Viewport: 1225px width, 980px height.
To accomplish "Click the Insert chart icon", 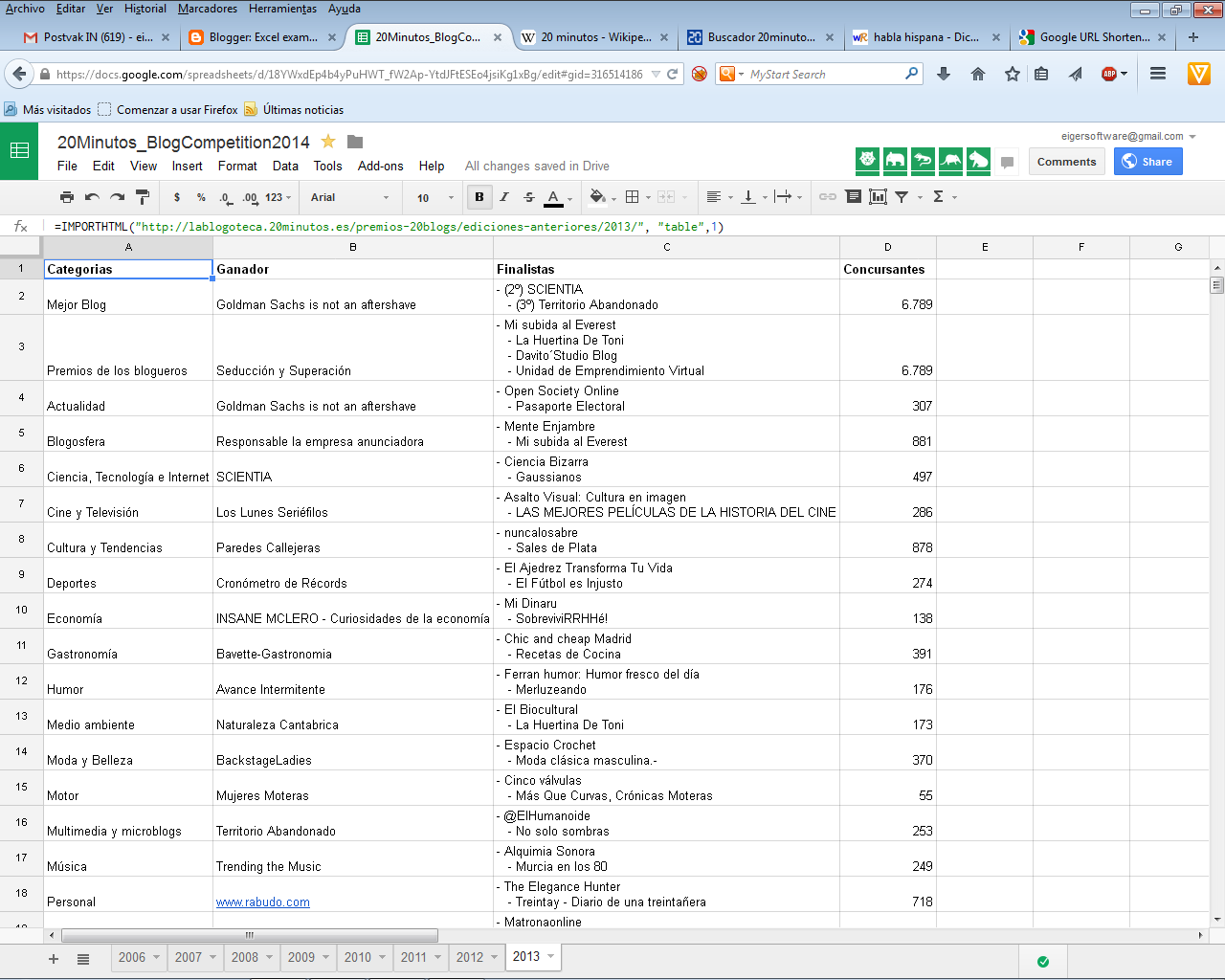I will (878, 197).
